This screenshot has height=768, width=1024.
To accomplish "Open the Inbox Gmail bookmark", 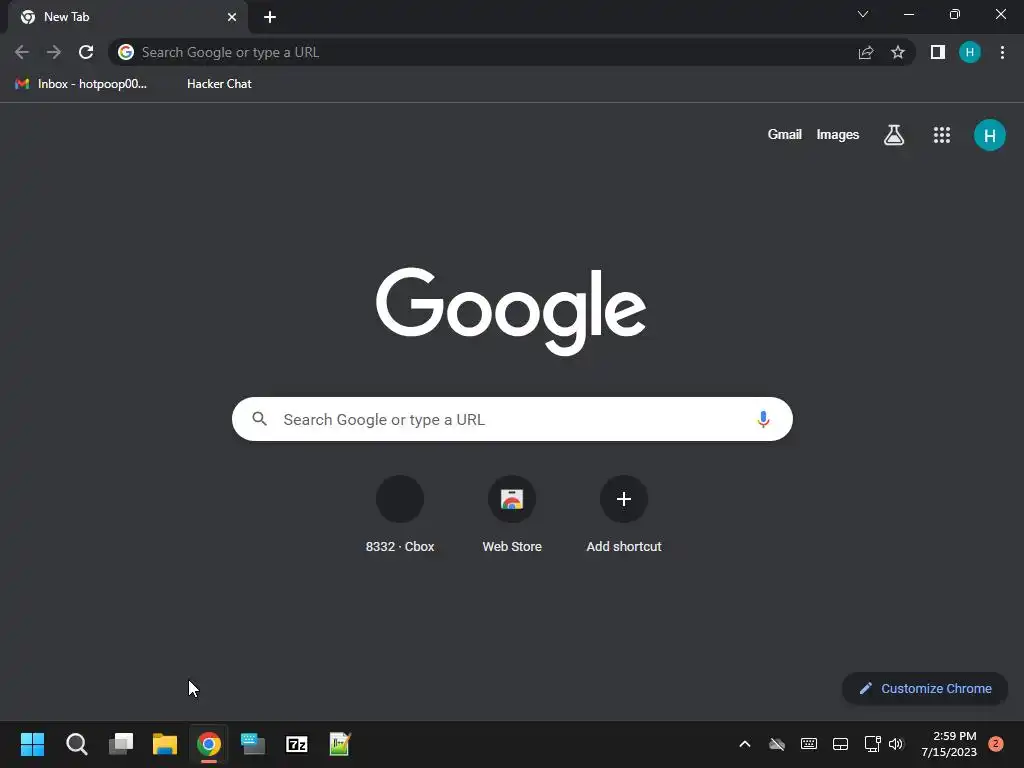I will pos(81,84).
